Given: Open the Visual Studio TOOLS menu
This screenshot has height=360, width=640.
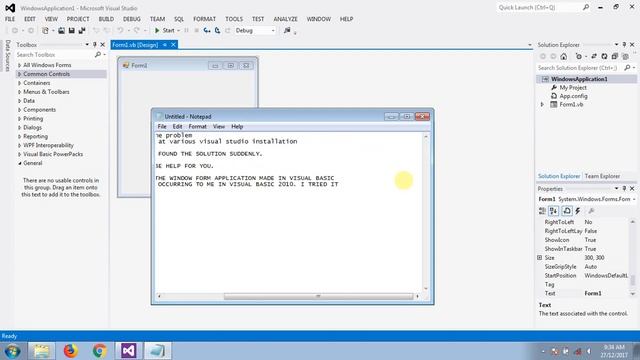Looking at the screenshot, I should click(234, 19).
